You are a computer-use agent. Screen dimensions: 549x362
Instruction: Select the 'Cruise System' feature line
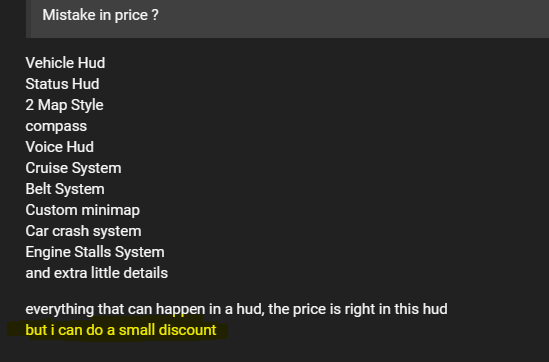click(x=74, y=168)
